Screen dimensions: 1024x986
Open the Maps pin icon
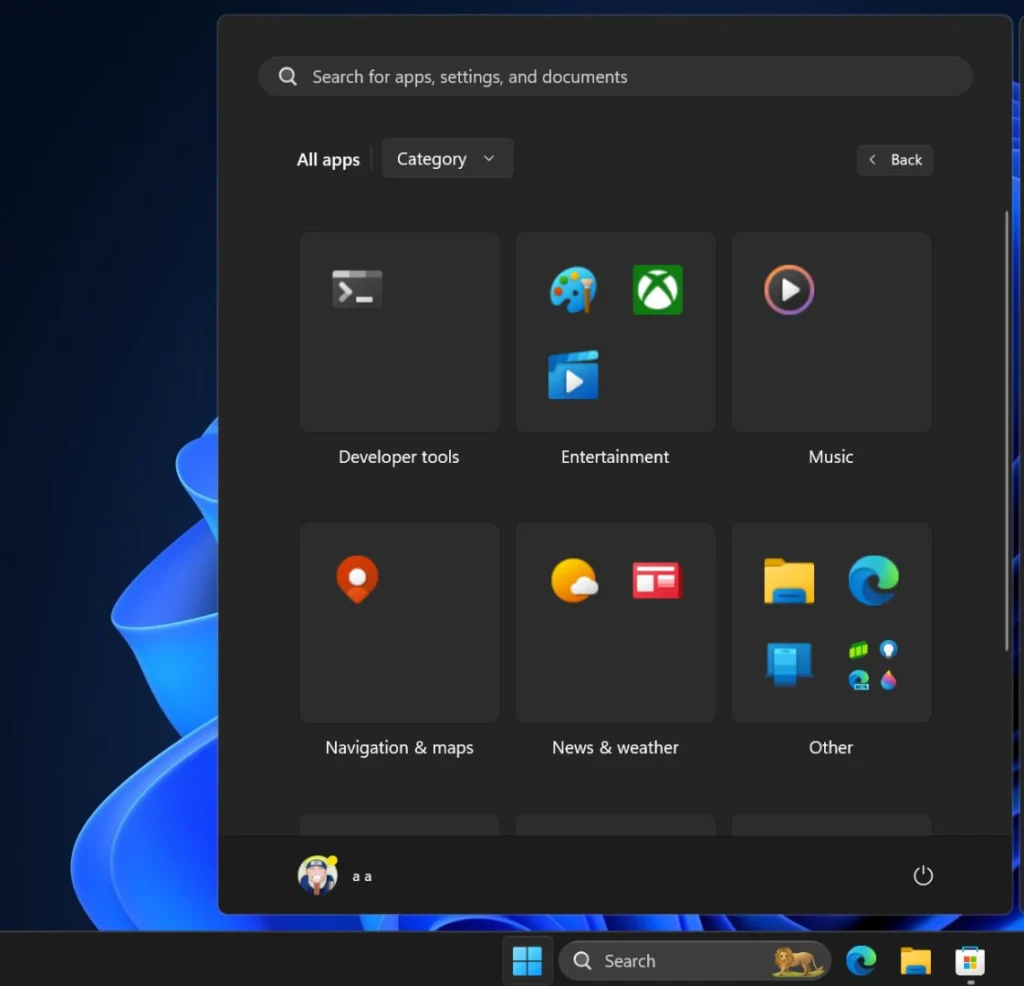(357, 579)
